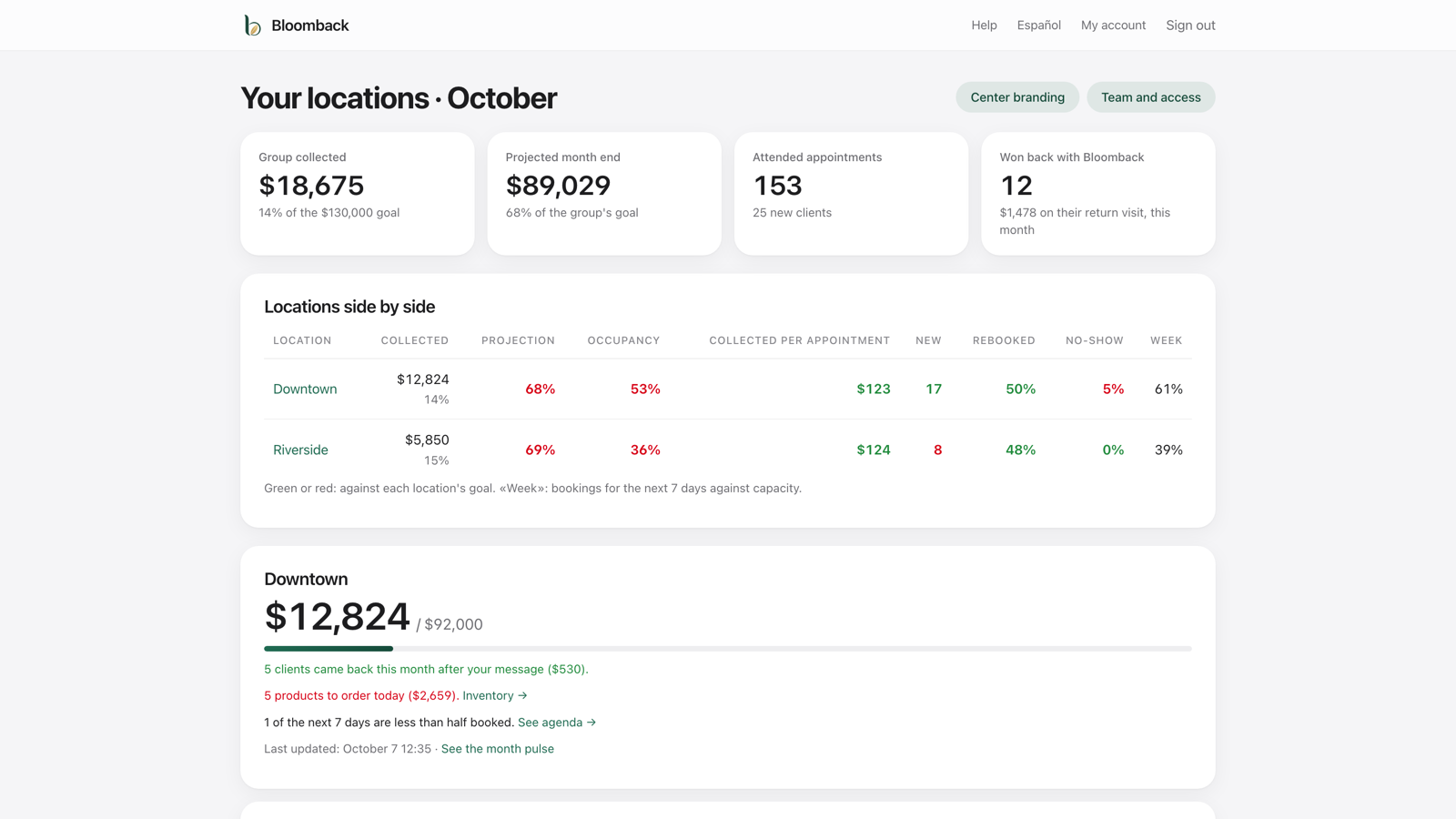Open the Riverside location link
This screenshot has height=819, width=1456.
[x=300, y=450]
